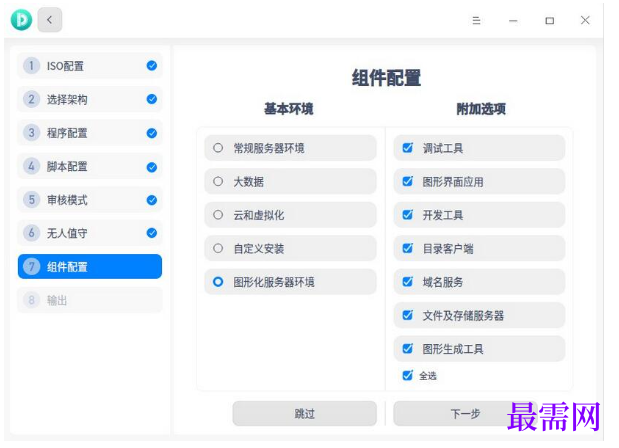Open step 8 输出
This screenshot has height=448, width=619.
(x=90, y=300)
